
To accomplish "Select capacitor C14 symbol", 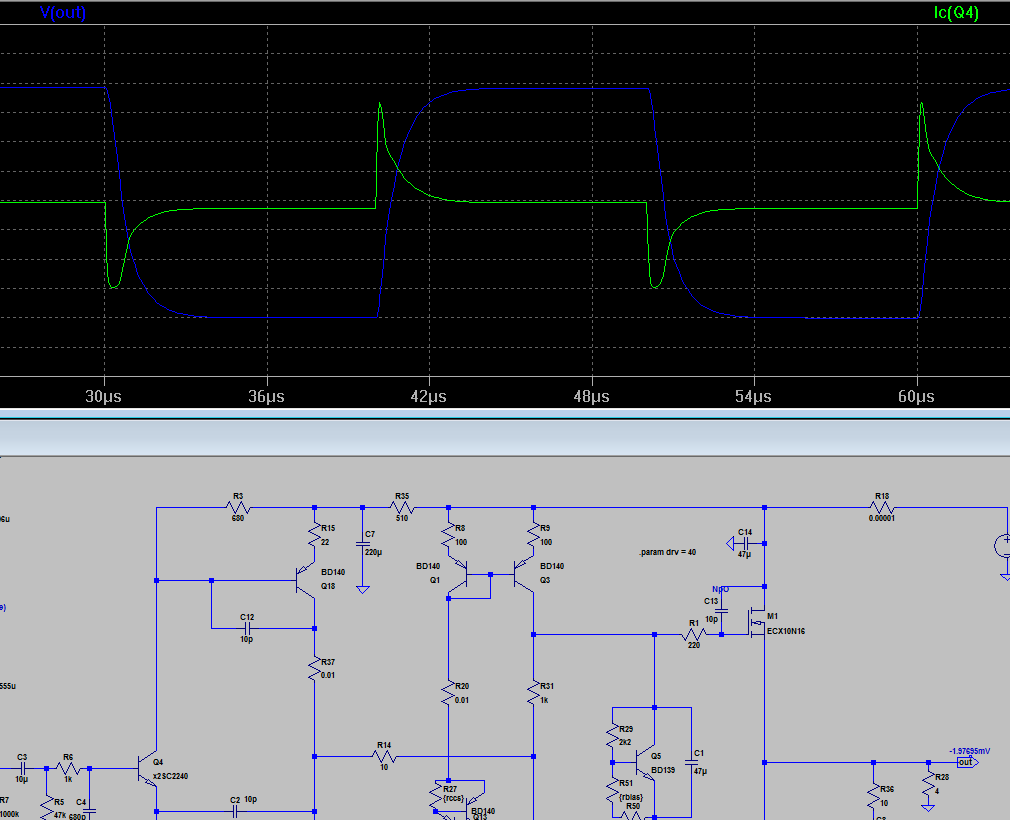I will pos(746,544).
